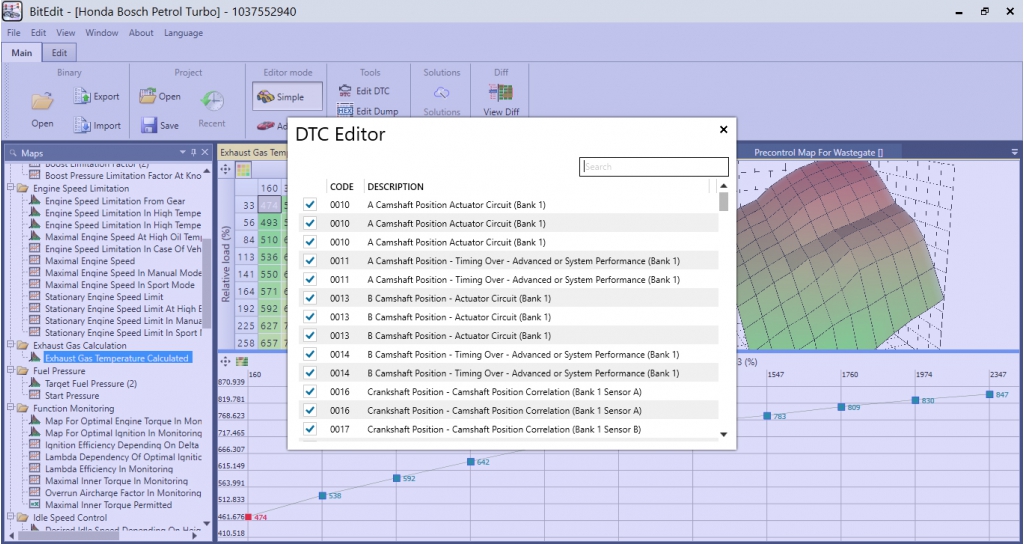1024x544 pixels.
Task: Save the project with the floppy disk icon
Action: pyautogui.click(x=149, y=125)
